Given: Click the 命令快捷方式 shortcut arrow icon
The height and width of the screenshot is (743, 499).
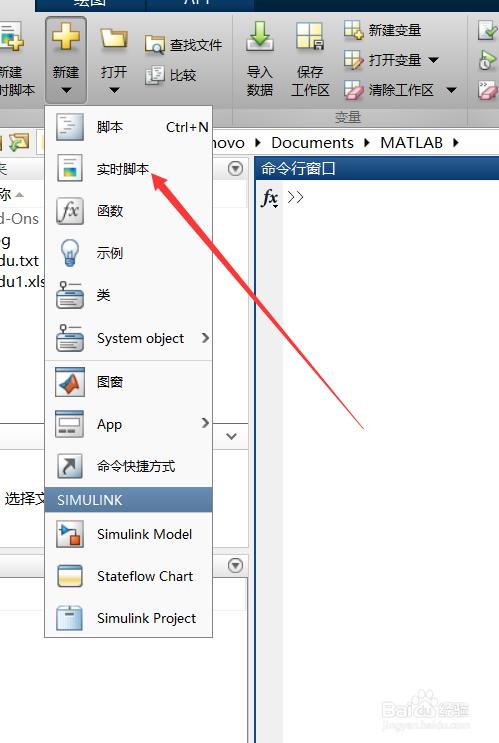Looking at the screenshot, I should (x=70, y=466).
